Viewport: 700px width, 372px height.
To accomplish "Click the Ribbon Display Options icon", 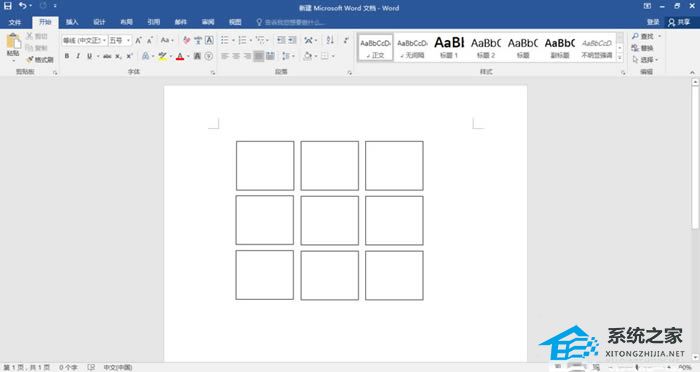I will [647, 6].
